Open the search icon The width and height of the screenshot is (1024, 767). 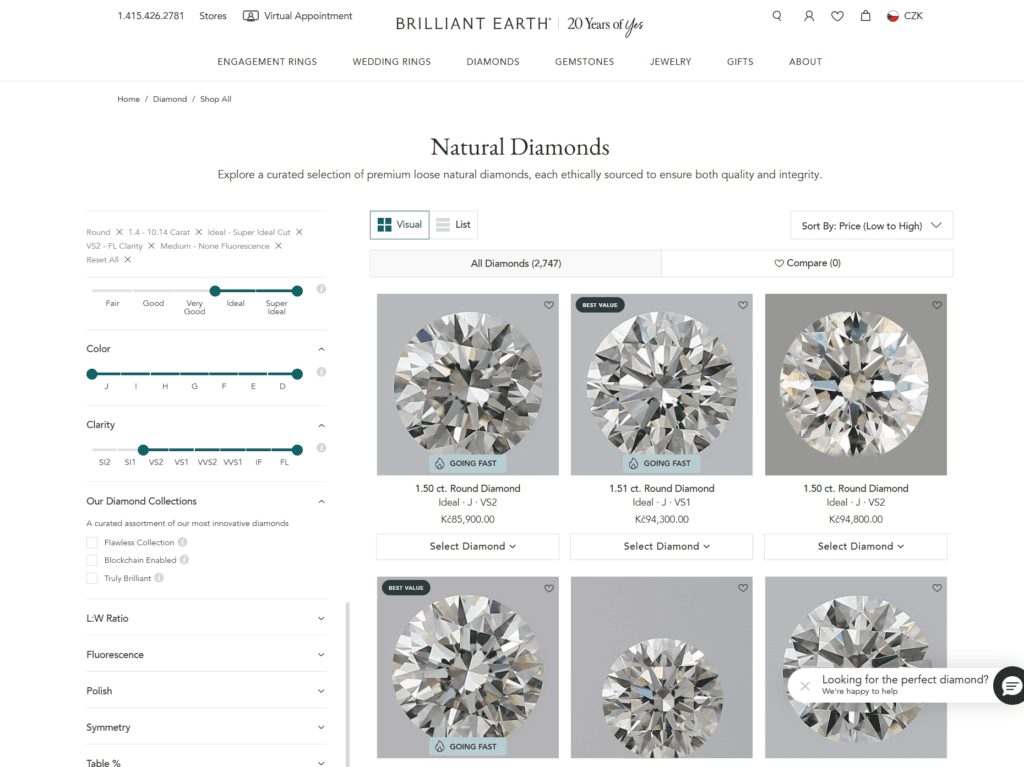point(777,16)
